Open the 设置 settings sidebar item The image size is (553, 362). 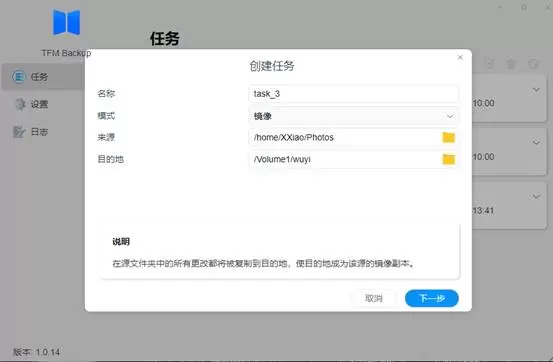pos(39,104)
